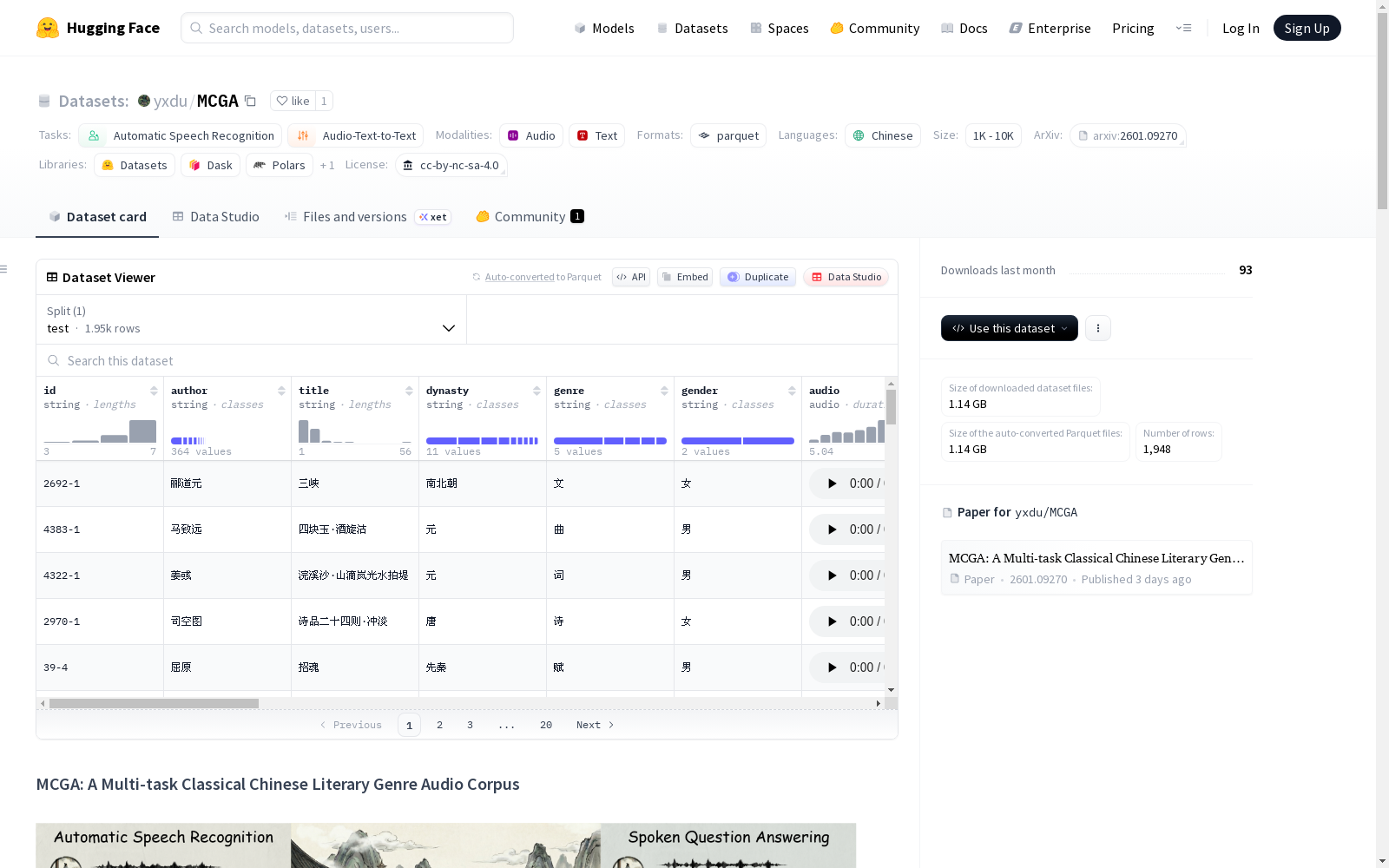
Task: Open the like count of 1
Action: click(x=324, y=101)
